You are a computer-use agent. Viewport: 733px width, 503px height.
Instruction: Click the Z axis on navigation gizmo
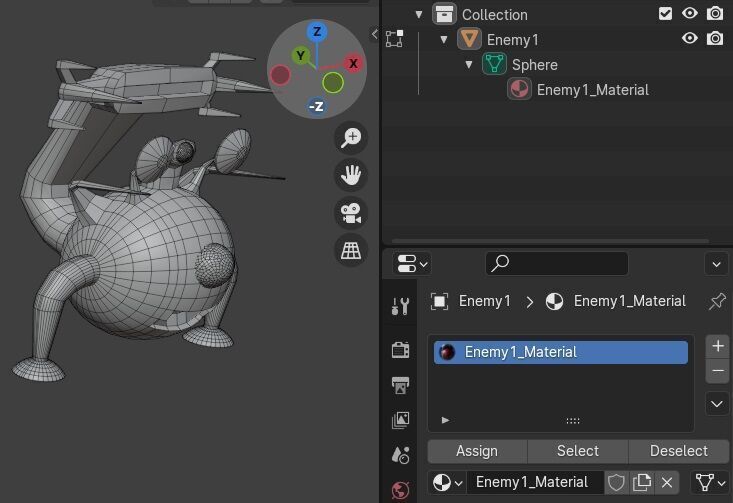coord(317,32)
